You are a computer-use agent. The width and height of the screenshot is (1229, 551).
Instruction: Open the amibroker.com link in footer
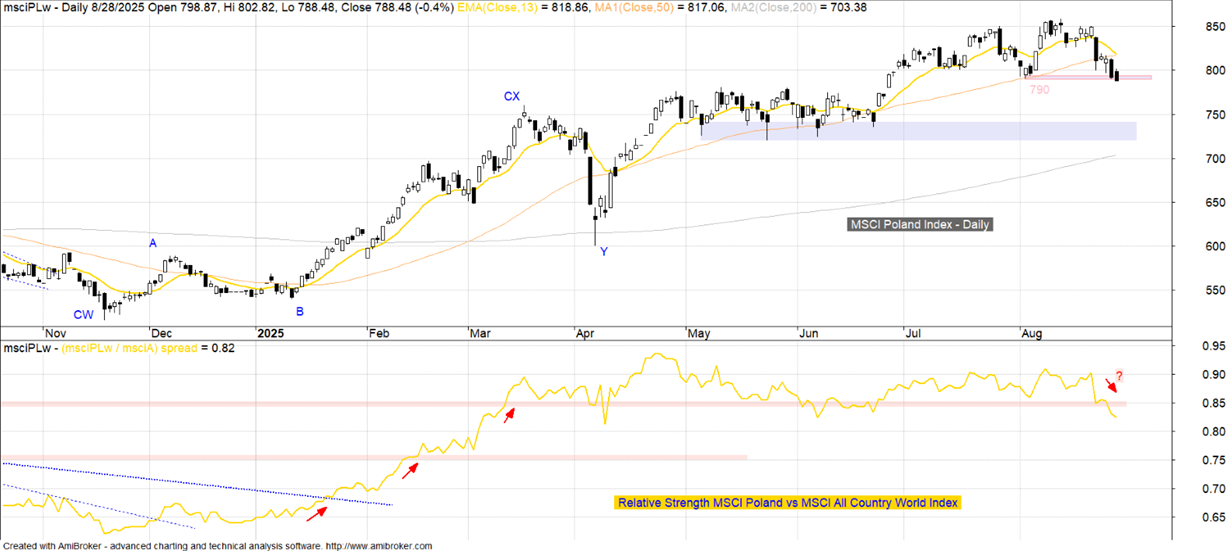coord(379,546)
